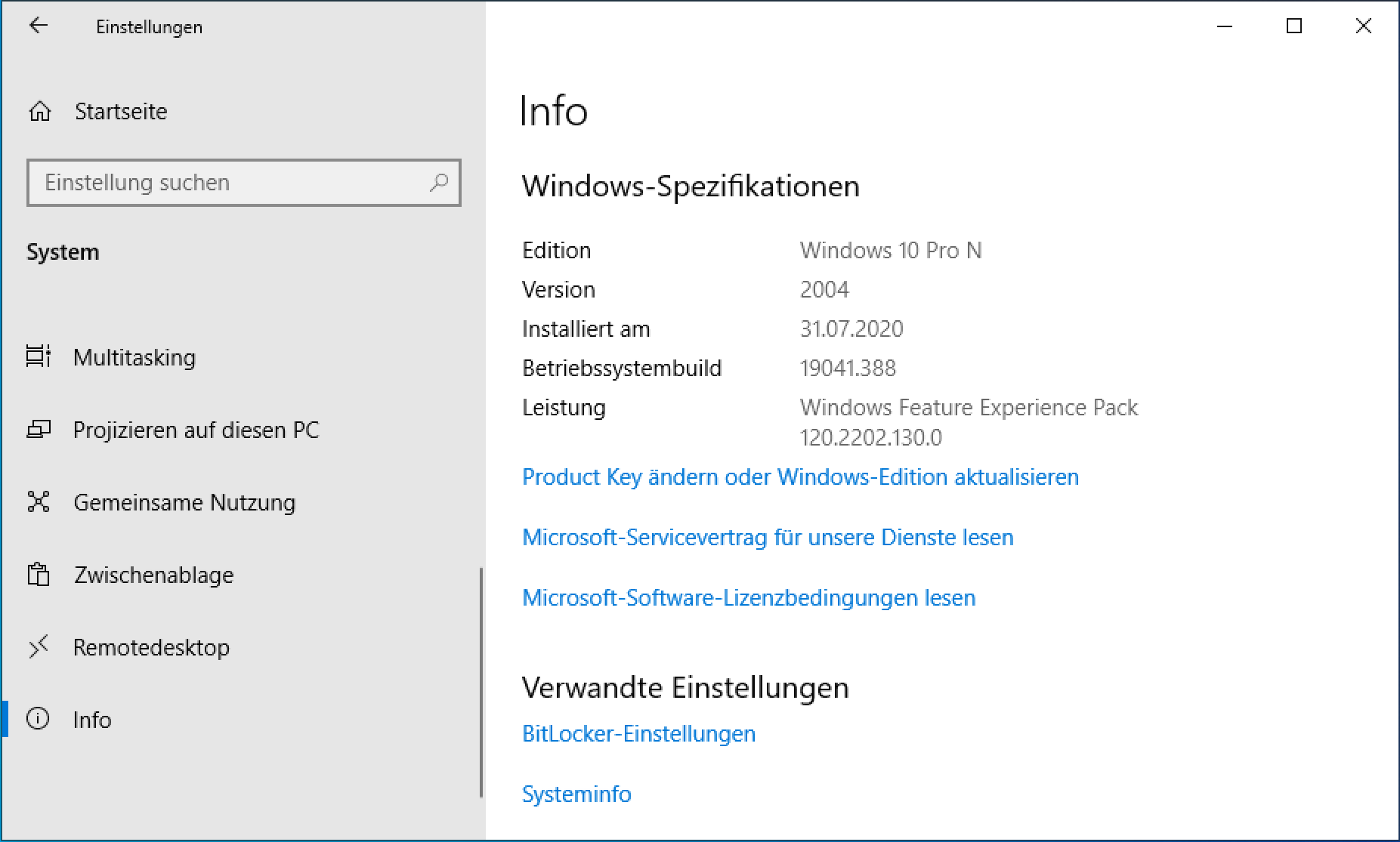Click the Remotedesktop icon

[x=39, y=646]
